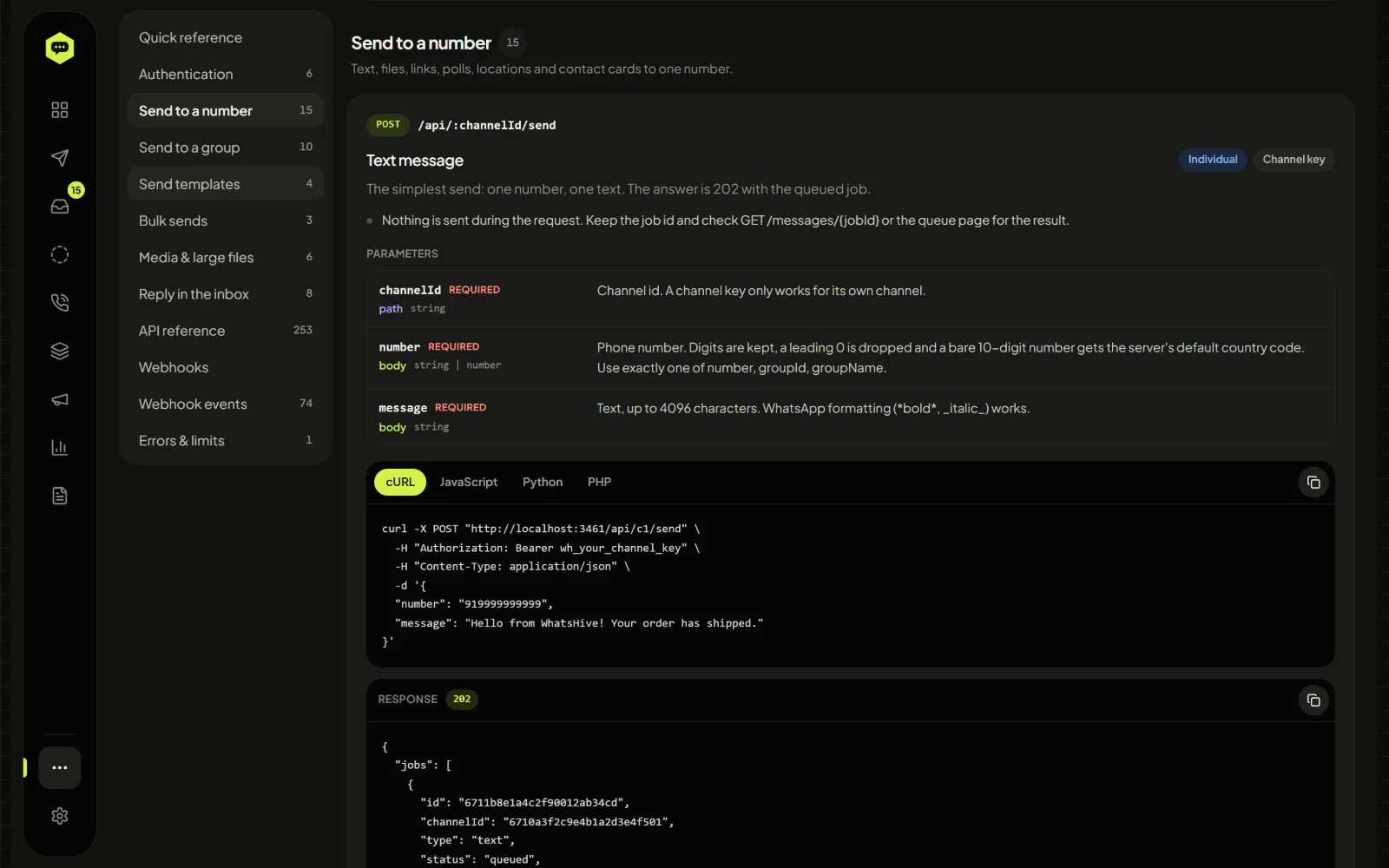Click the channelId parameter name
Screen dimensions: 1389x868
[410, 290]
